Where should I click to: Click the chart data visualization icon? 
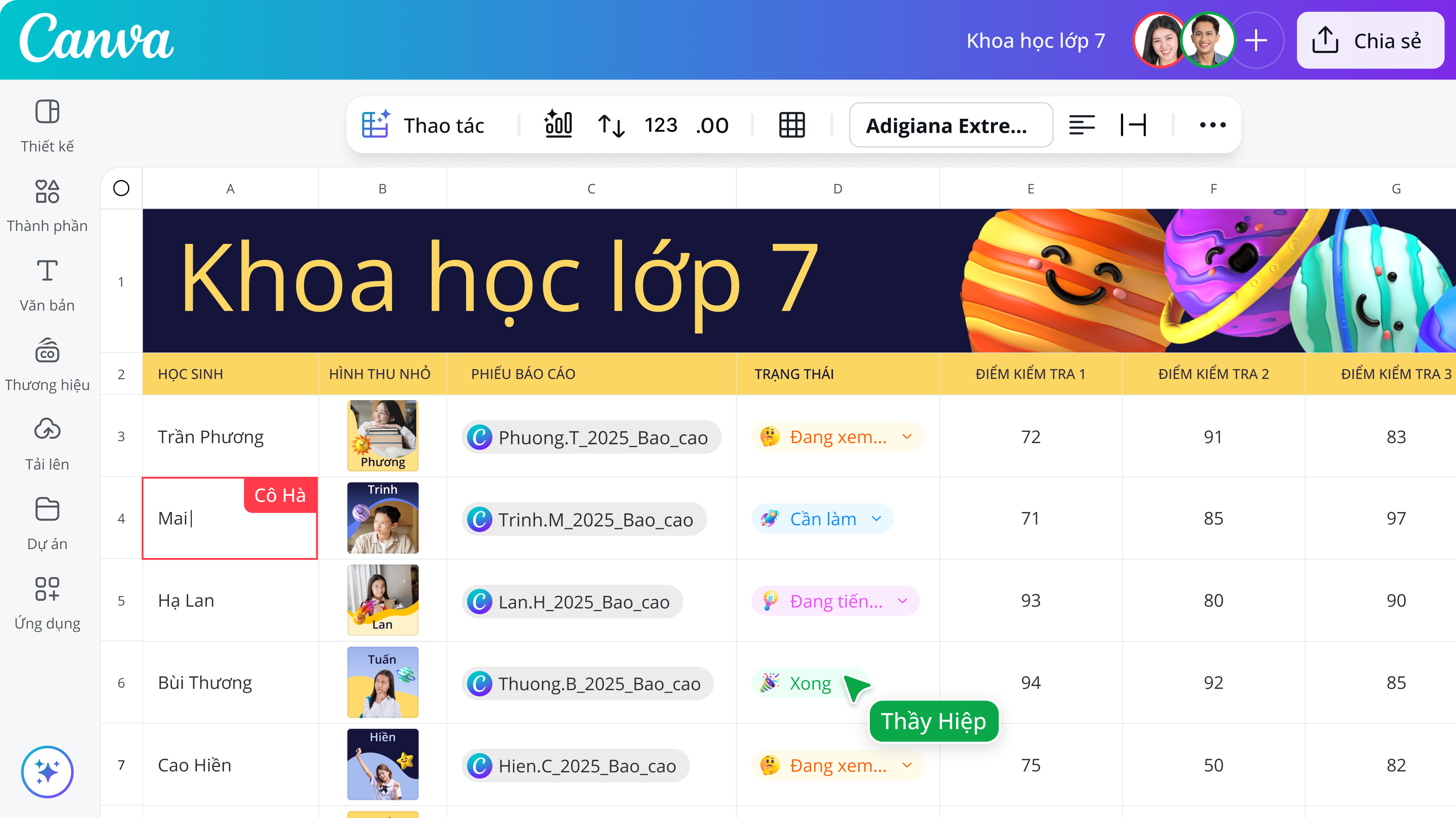point(558,124)
